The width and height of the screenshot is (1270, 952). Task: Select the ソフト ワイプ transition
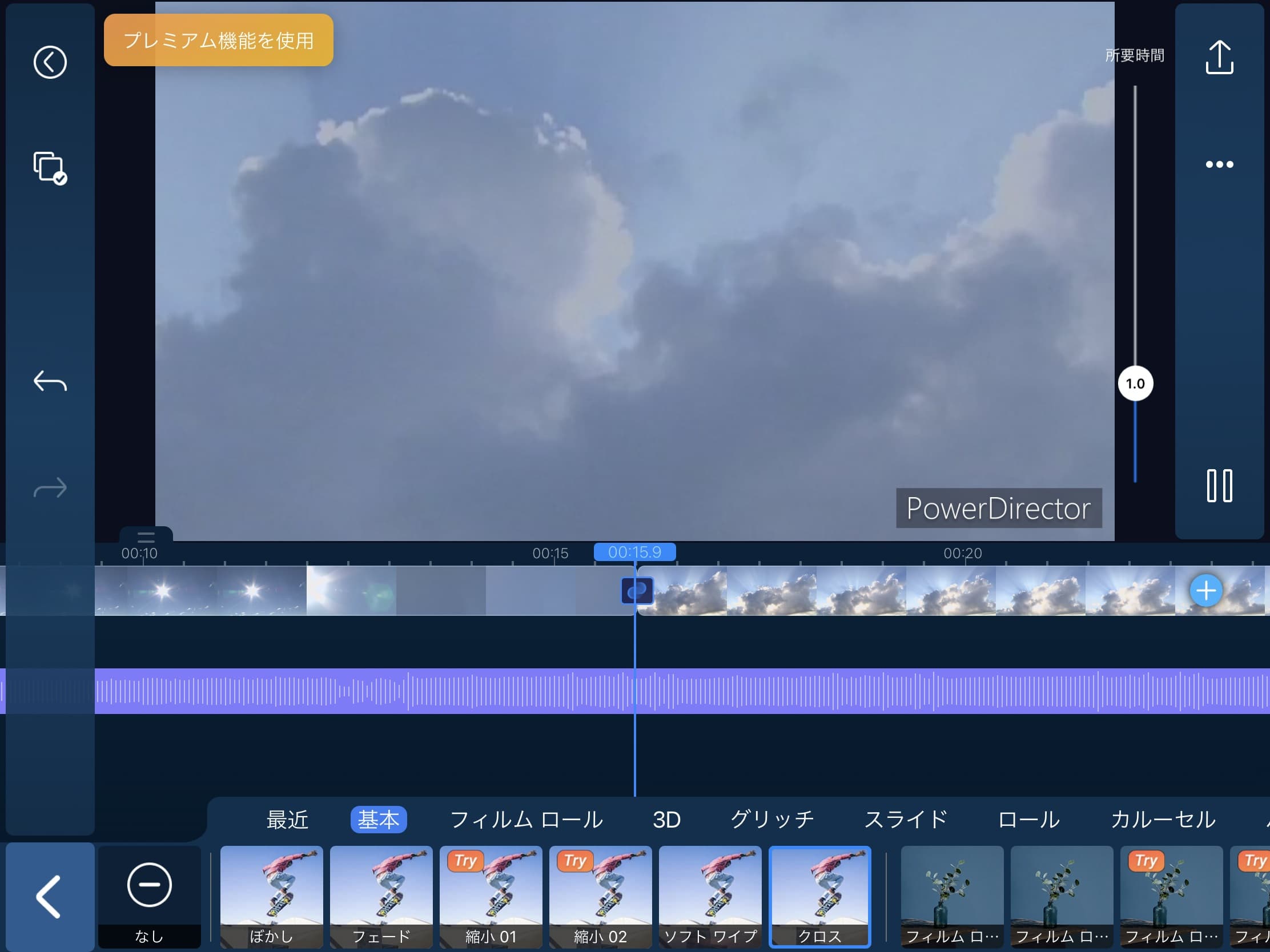click(710, 896)
